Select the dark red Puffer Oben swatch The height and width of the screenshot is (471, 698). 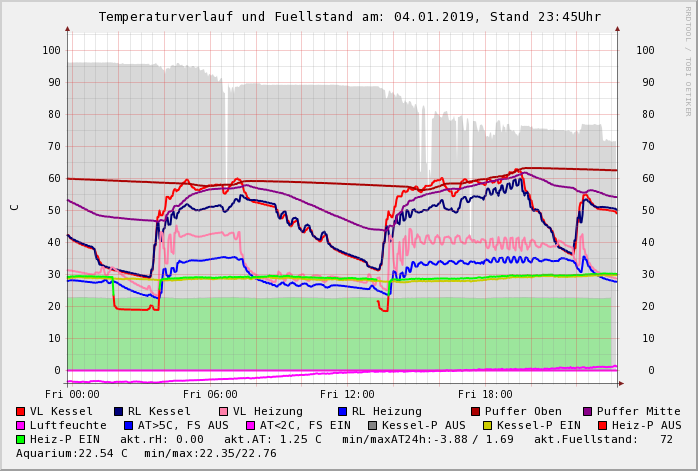pyautogui.click(x=475, y=411)
